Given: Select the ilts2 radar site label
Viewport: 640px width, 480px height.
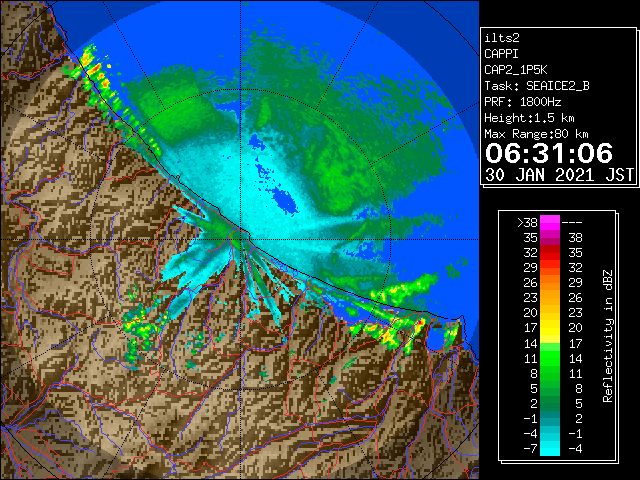Looking at the screenshot, I should (x=502, y=38).
